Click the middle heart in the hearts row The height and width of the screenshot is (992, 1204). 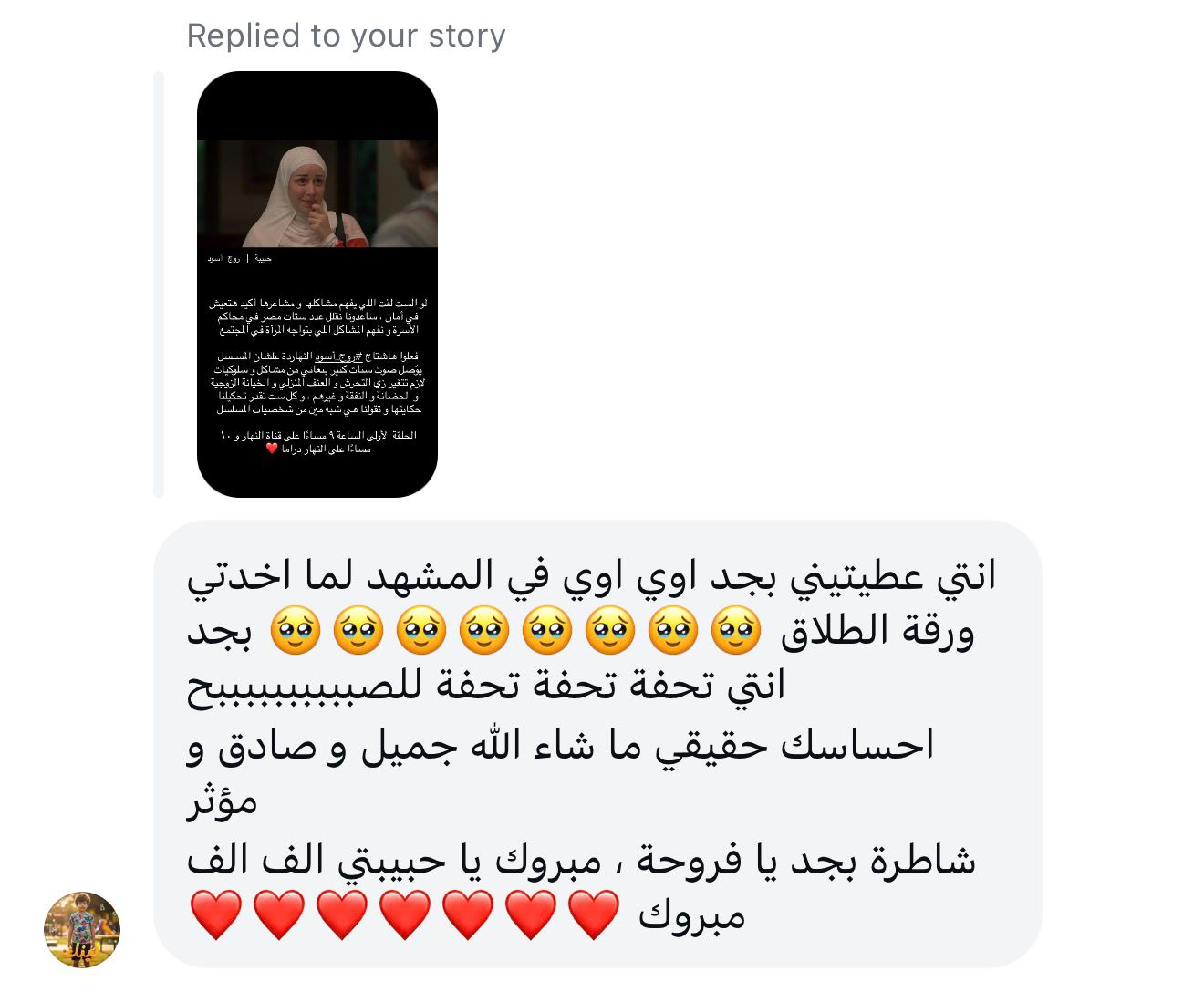coord(405,914)
